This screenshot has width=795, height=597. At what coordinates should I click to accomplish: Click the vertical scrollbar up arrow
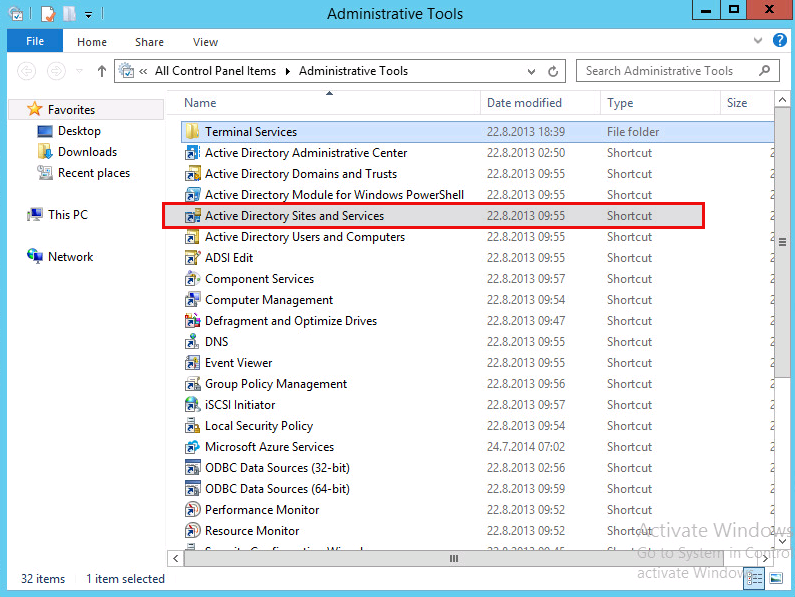[782, 100]
